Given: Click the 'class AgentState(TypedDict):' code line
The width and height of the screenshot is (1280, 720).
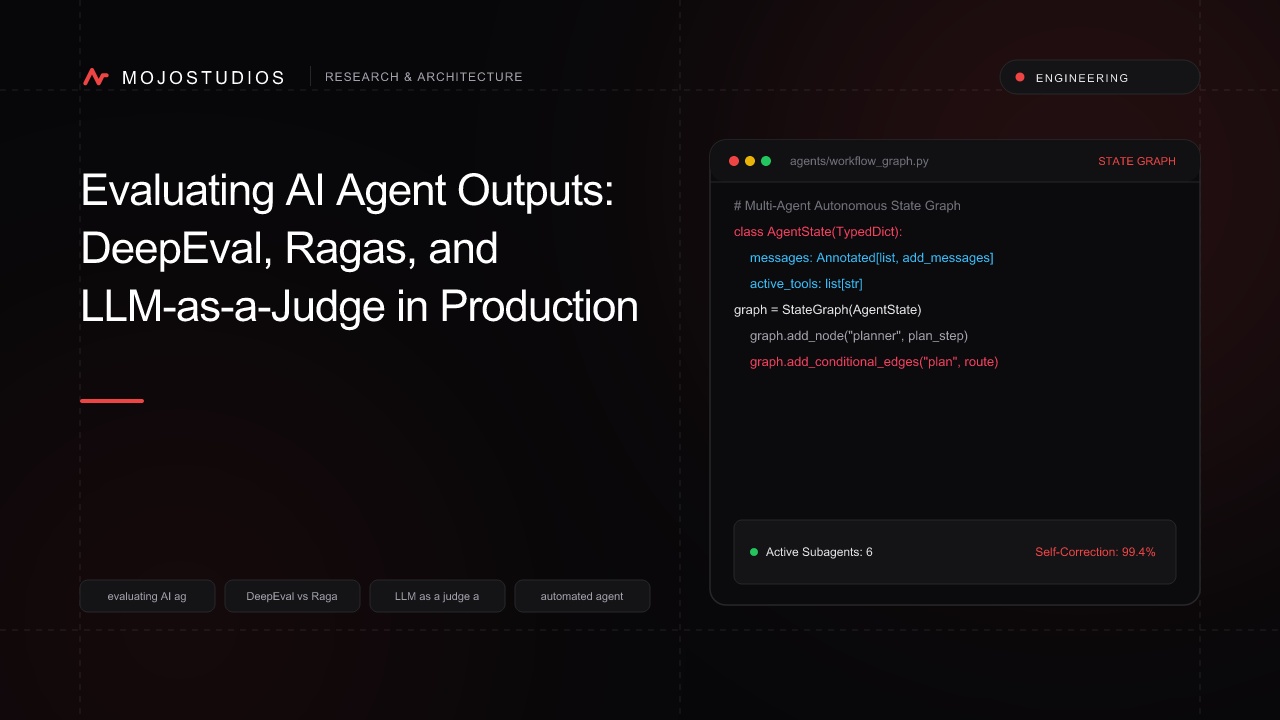Looking at the screenshot, I should pos(818,232).
